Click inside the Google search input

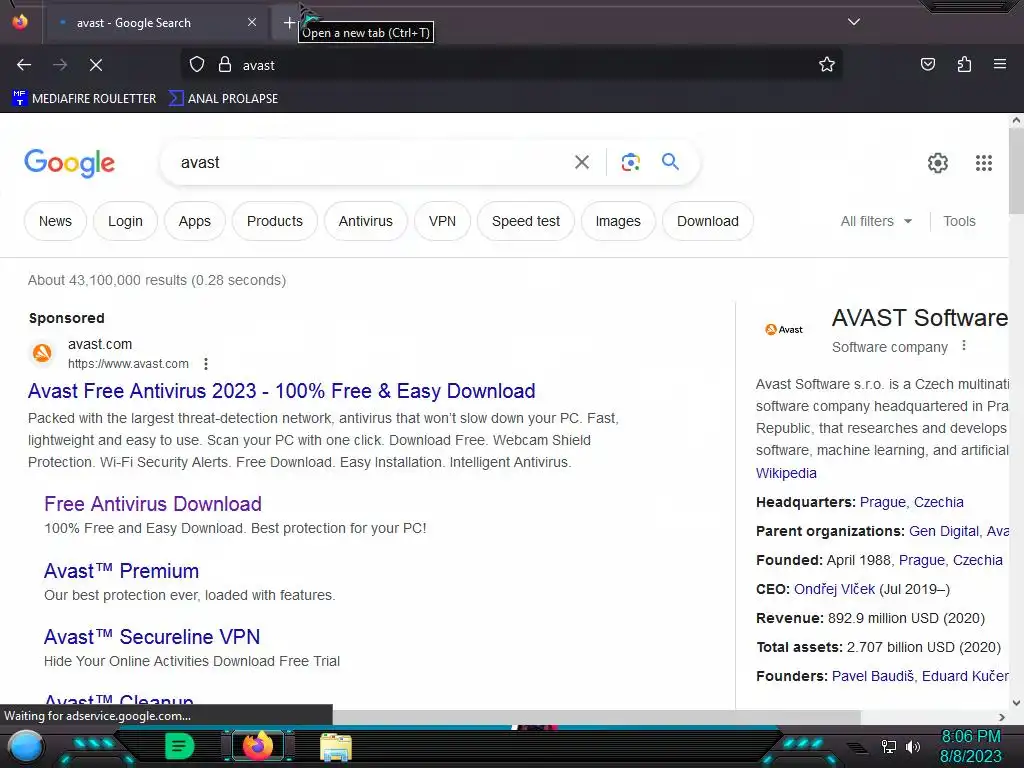[x=372, y=163]
